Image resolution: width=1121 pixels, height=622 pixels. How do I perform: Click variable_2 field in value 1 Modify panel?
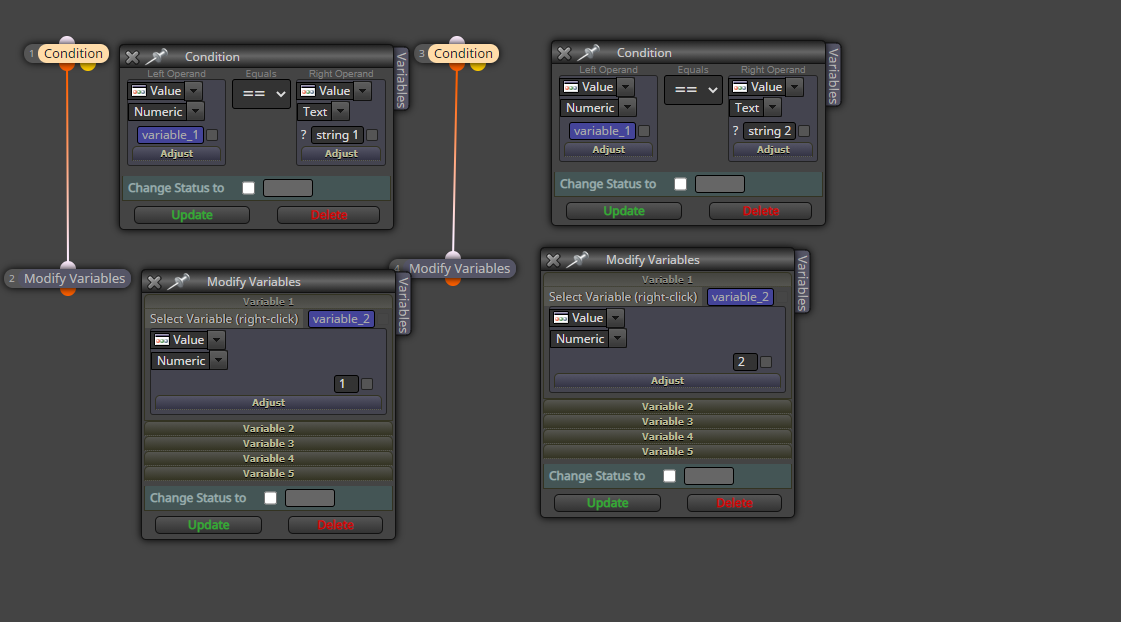click(341, 319)
